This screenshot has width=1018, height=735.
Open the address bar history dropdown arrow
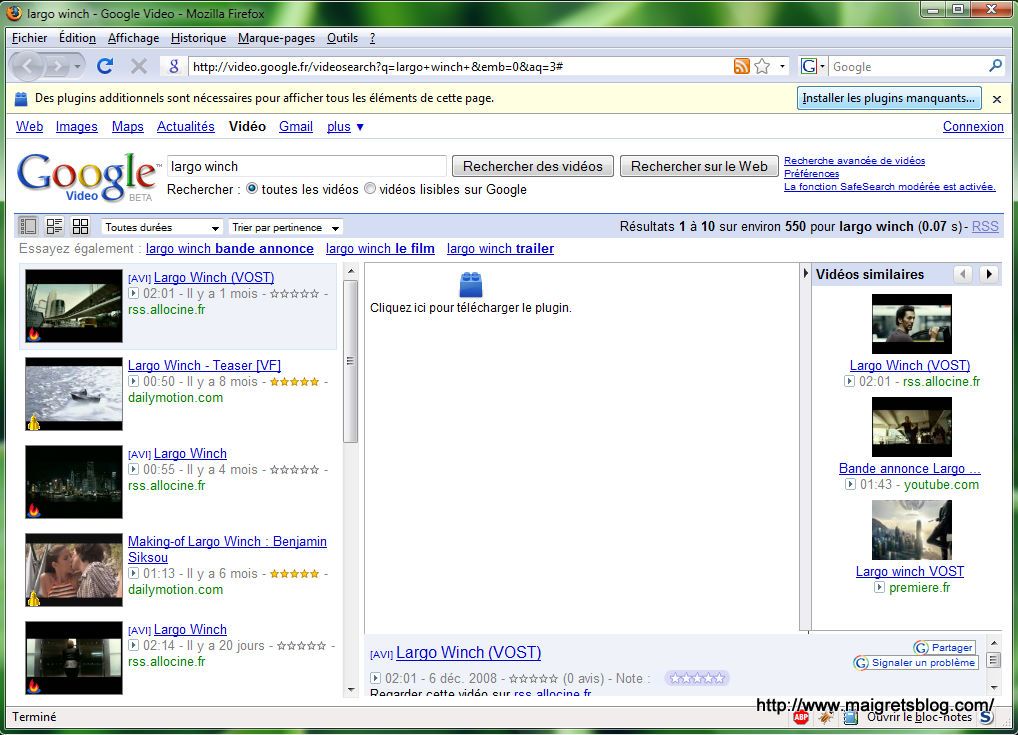tap(782, 66)
